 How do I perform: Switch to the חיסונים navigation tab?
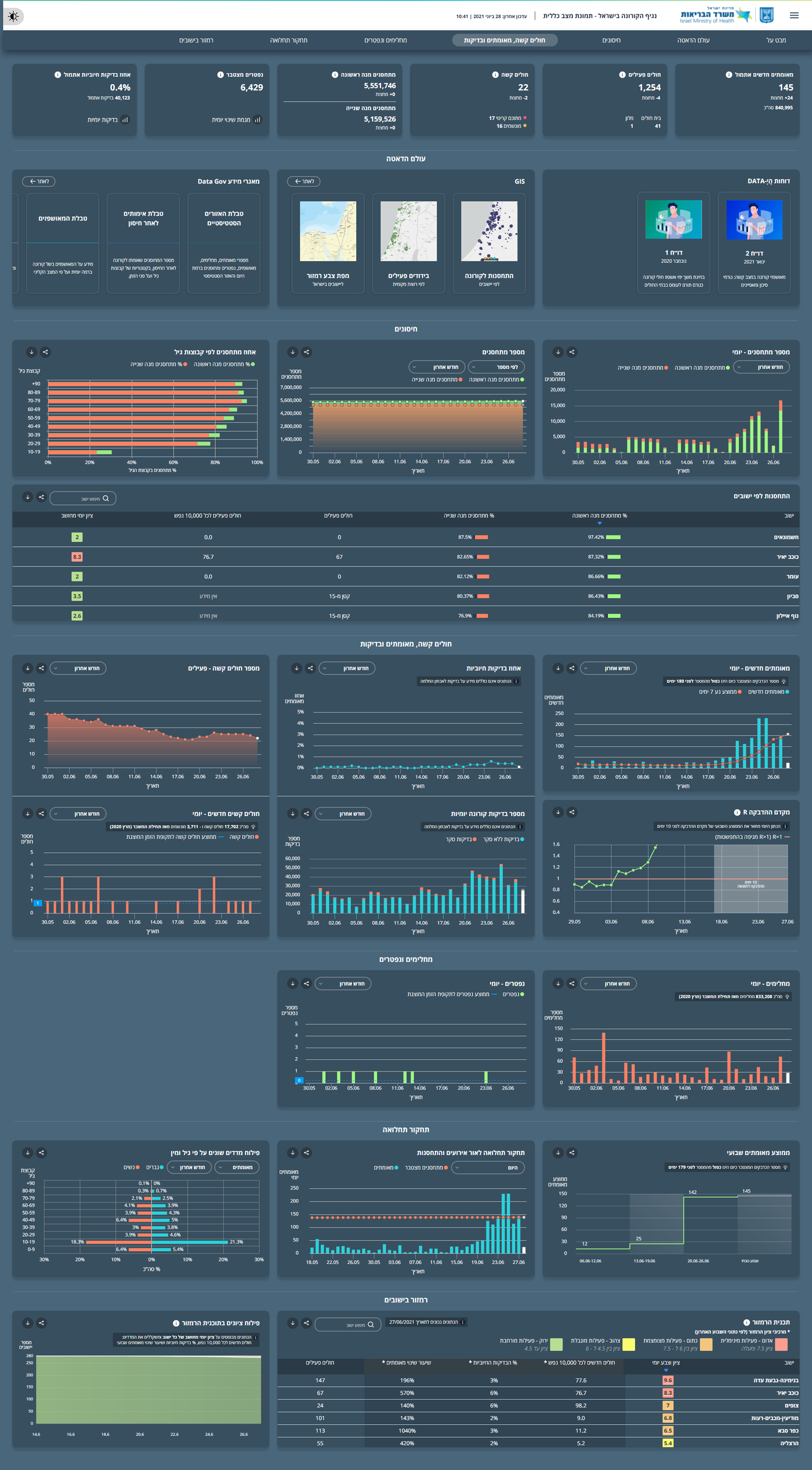(611, 40)
